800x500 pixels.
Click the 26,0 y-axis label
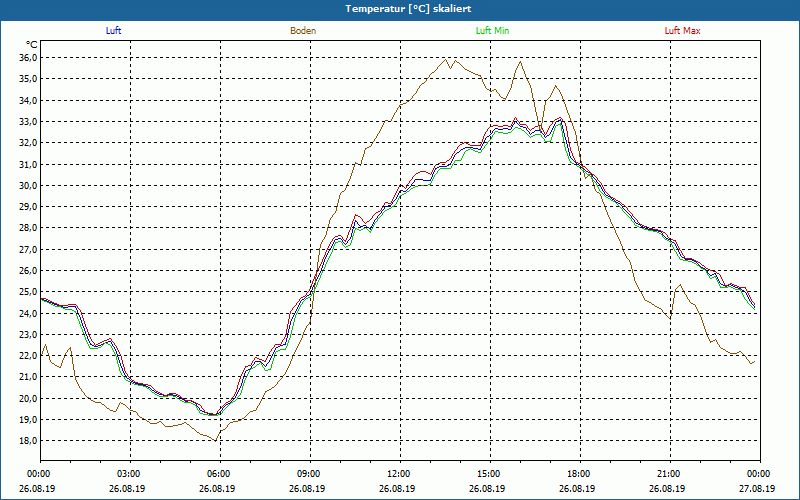click(x=29, y=270)
